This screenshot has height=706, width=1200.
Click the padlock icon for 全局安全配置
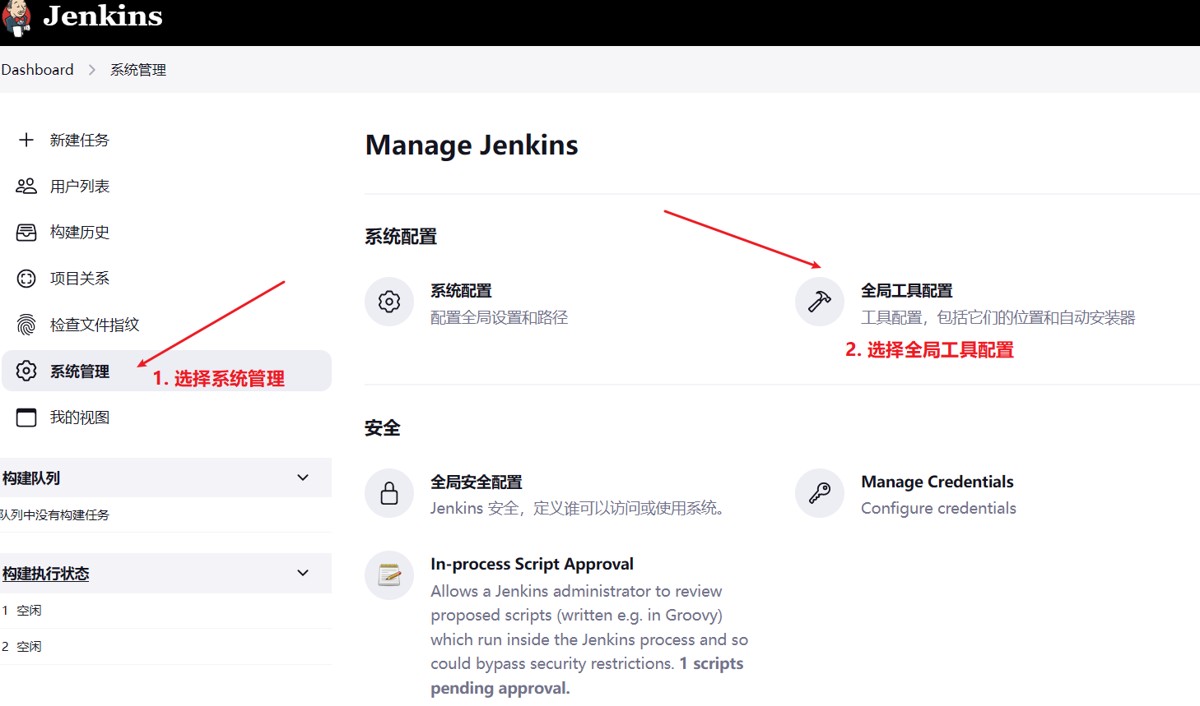coord(389,493)
